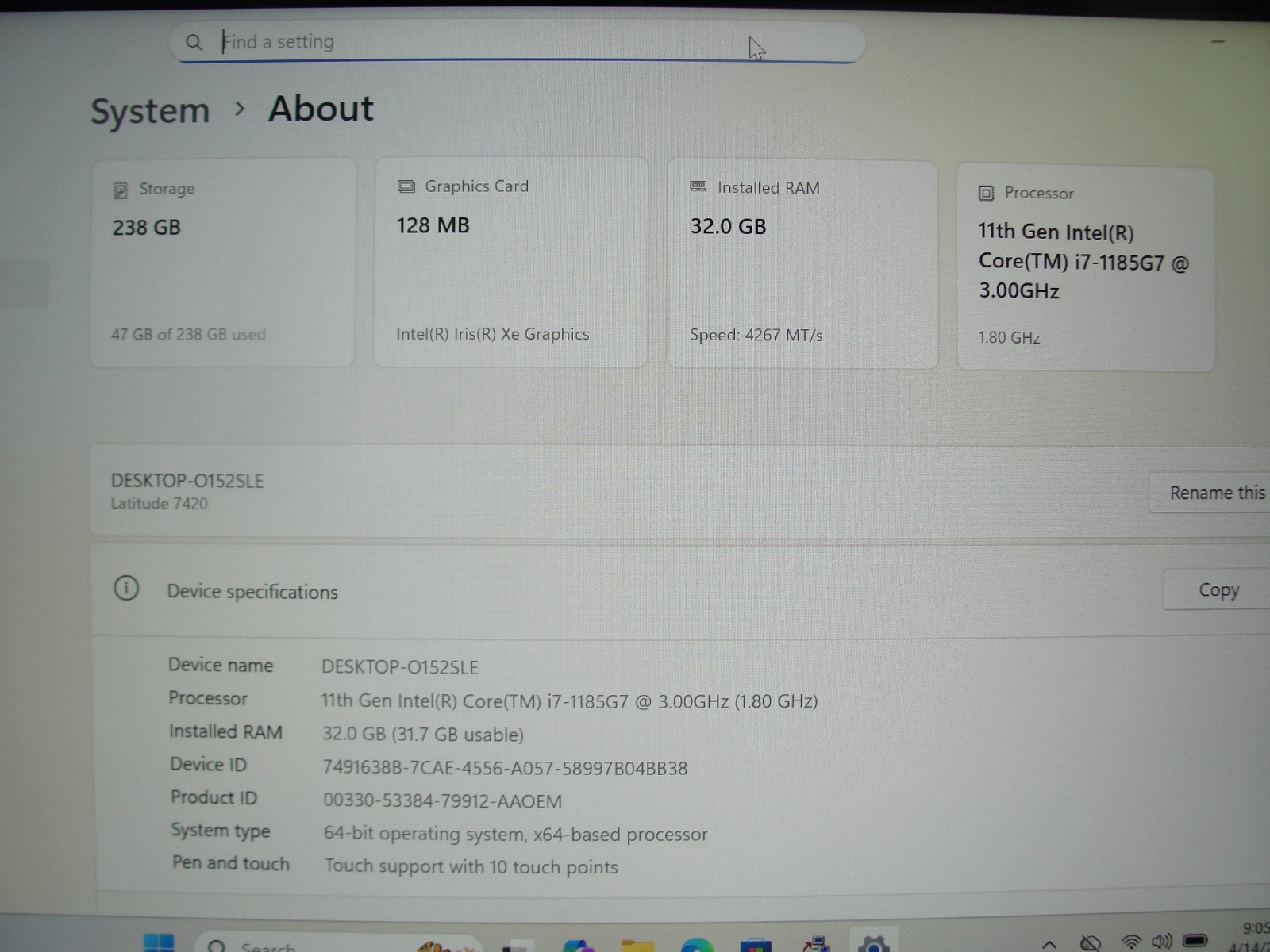The image size is (1270, 952).
Task: Click the magnifier icon in settings search
Action: pyautogui.click(x=194, y=43)
